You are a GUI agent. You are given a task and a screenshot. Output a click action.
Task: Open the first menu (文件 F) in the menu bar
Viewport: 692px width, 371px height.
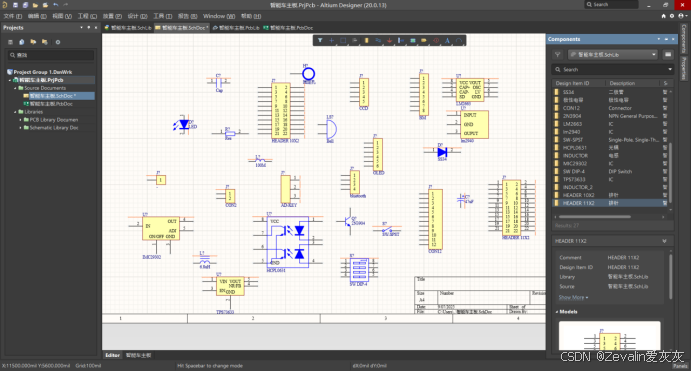point(12,16)
